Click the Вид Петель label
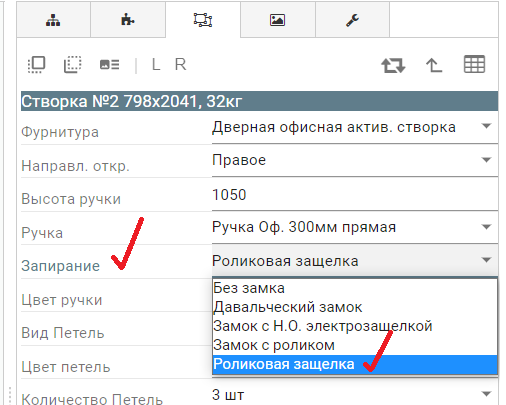Screen dimensions: 506x405 click(63, 333)
